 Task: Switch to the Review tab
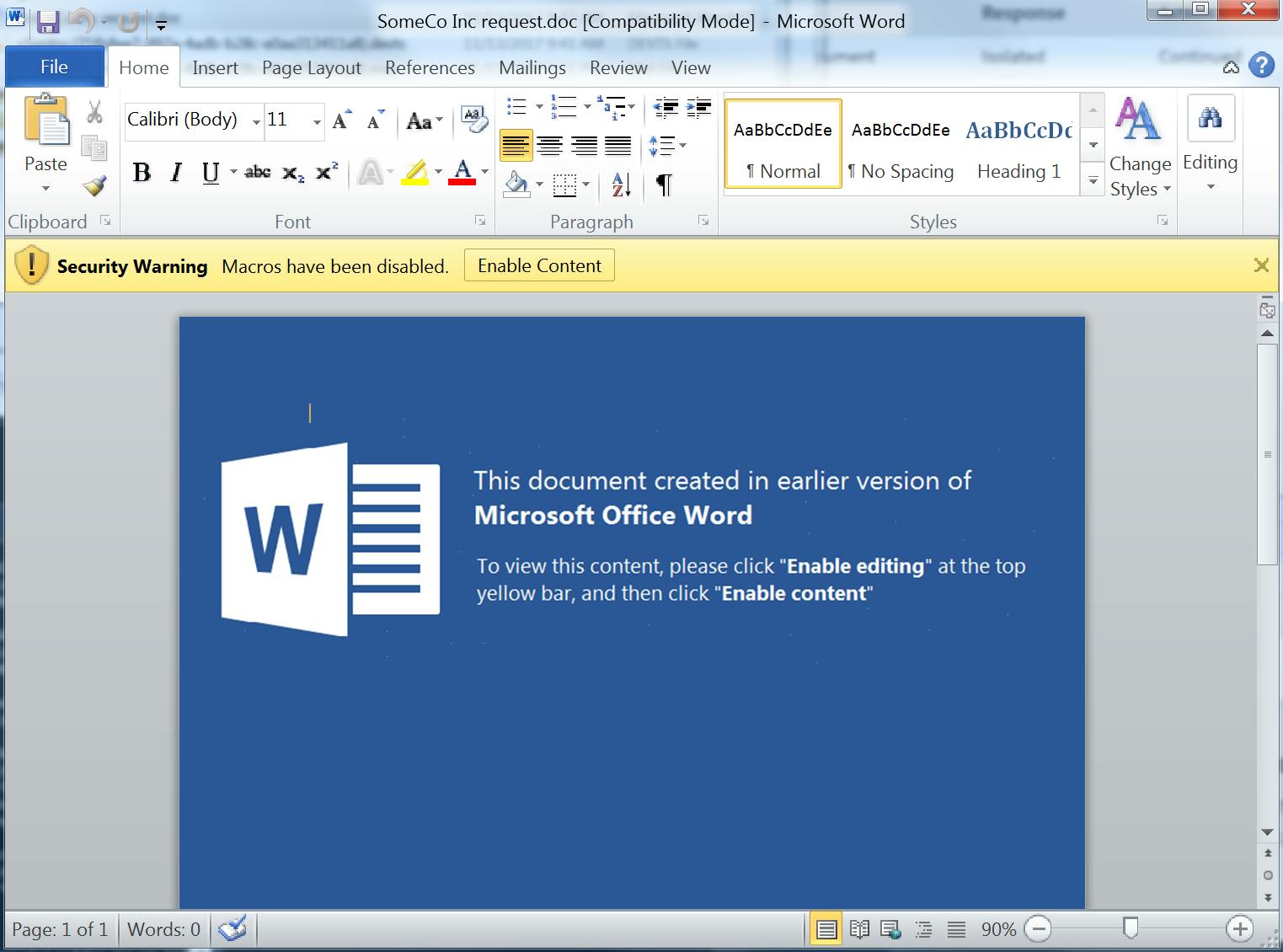[x=618, y=67]
